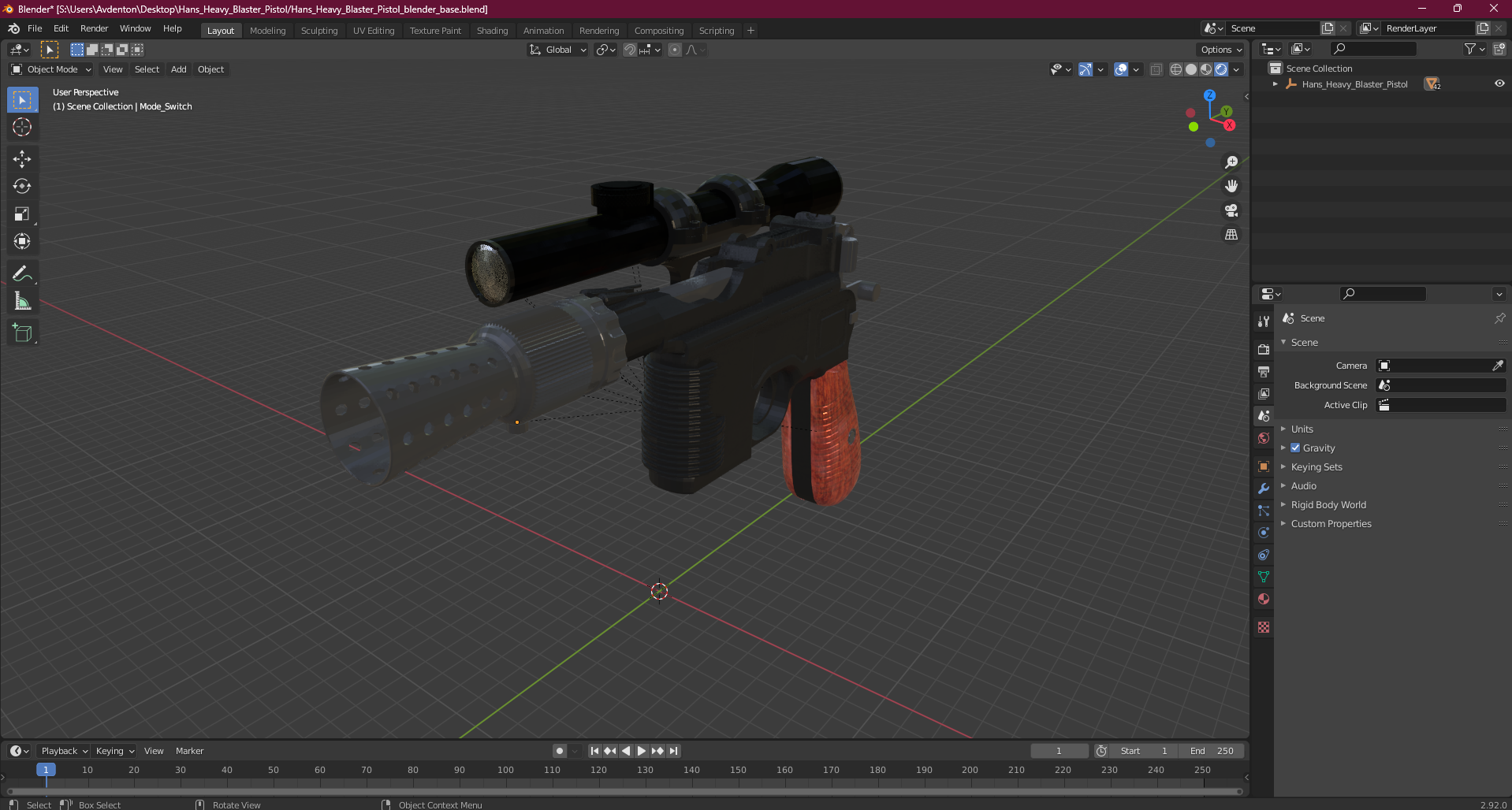Switch to rendered viewport shading

click(x=1221, y=69)
